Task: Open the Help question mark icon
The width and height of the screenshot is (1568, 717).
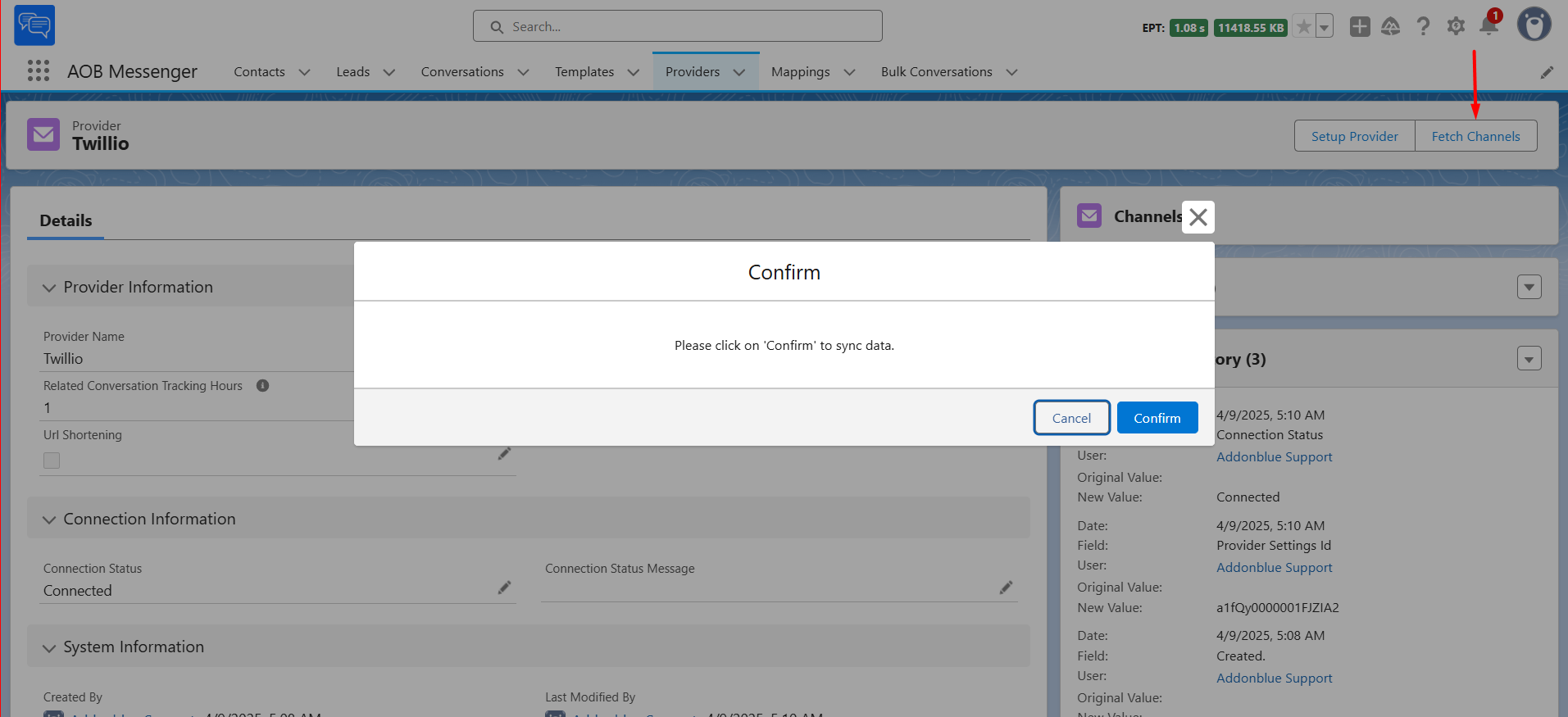Action: (x=1423, y=27)
